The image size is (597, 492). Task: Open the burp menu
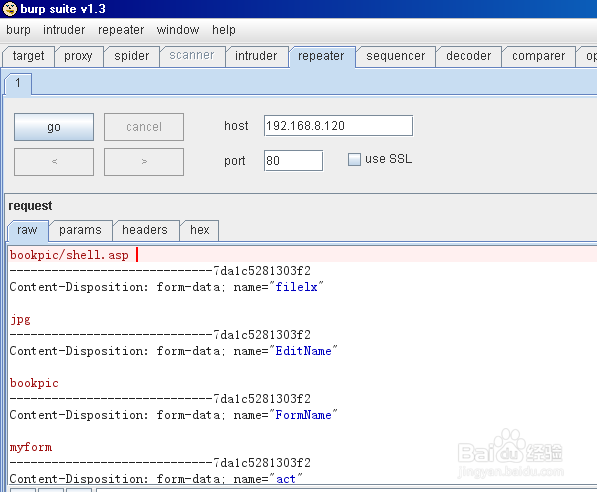(x=18, y=30)
